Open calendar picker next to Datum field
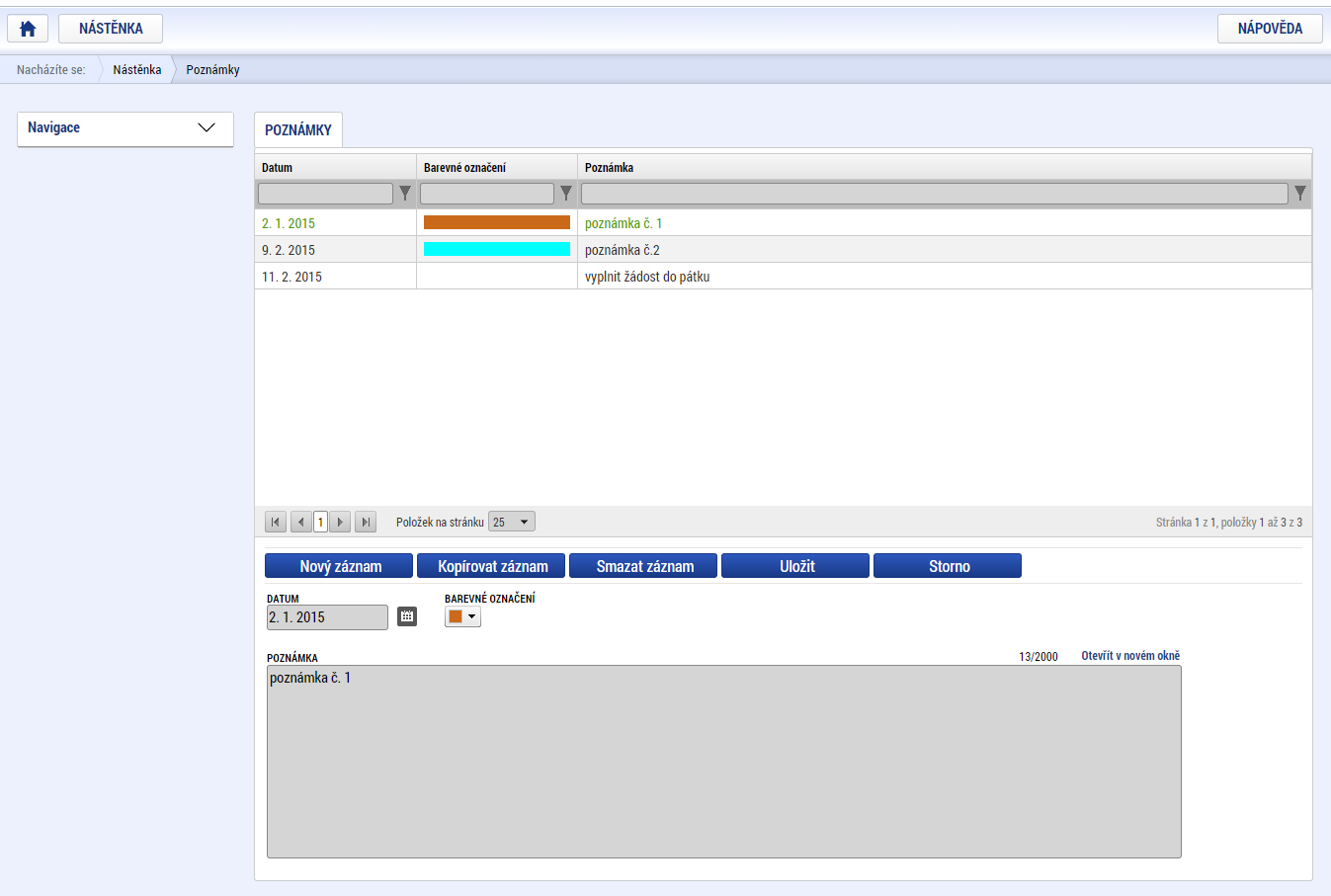Image resolution: width=1331 pixels, height=896 pixels. click(x=407, y=616)
